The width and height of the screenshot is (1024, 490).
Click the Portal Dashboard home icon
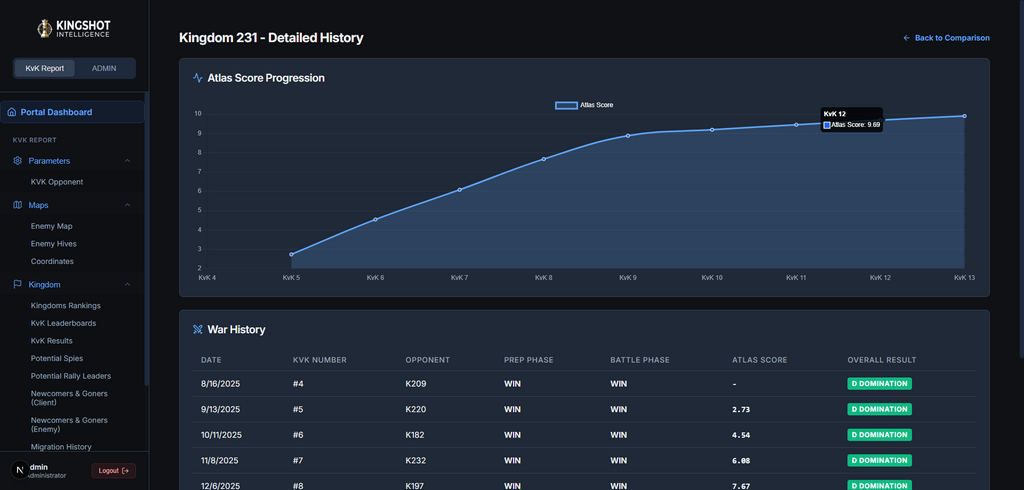[12, 112]
